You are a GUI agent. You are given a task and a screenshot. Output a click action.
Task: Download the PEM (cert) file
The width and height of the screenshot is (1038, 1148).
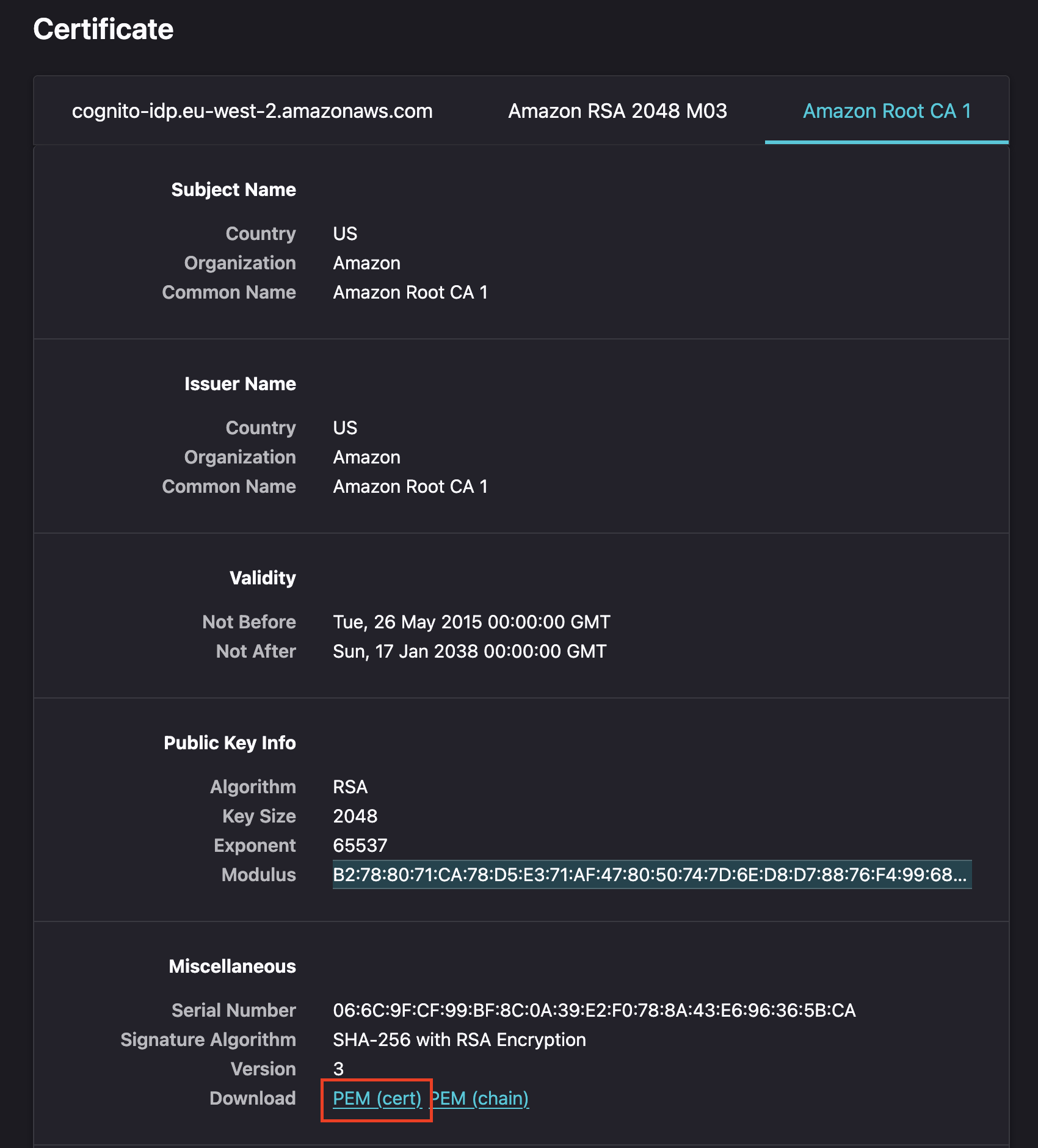pyautogui.click(x=377, y=1099)
